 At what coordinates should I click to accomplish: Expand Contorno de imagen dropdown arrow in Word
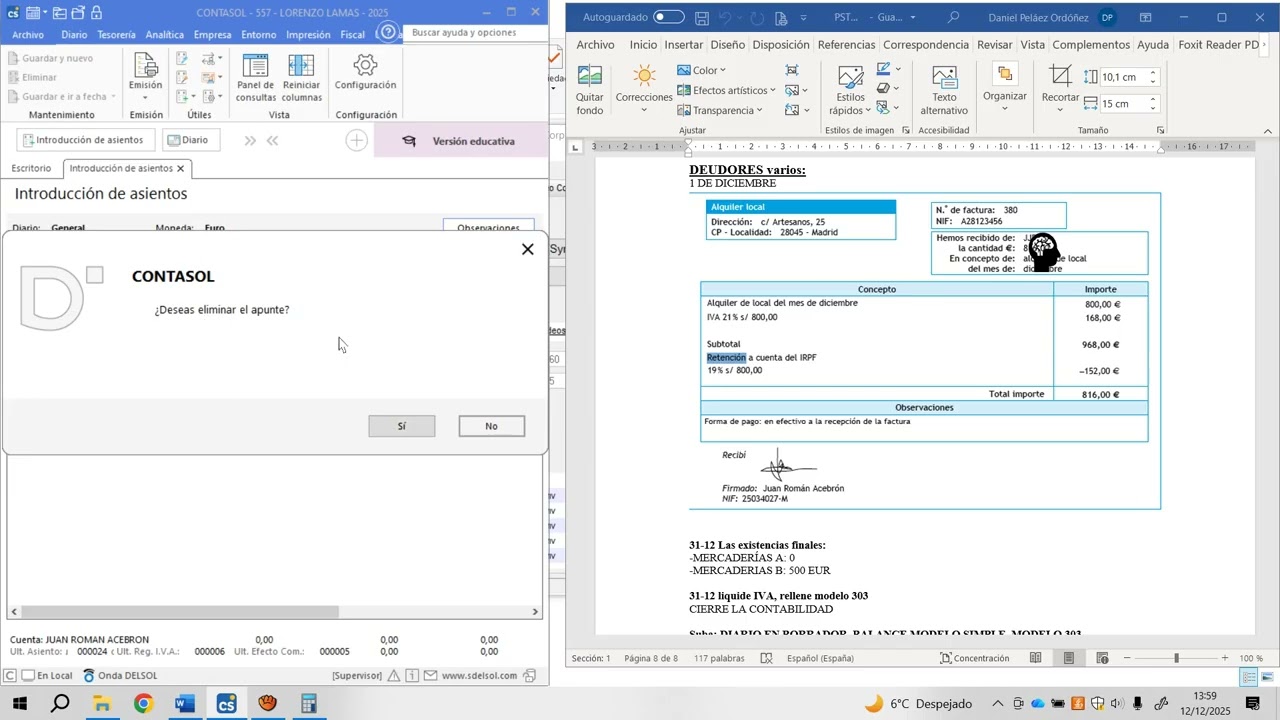(x=897, y=69)
